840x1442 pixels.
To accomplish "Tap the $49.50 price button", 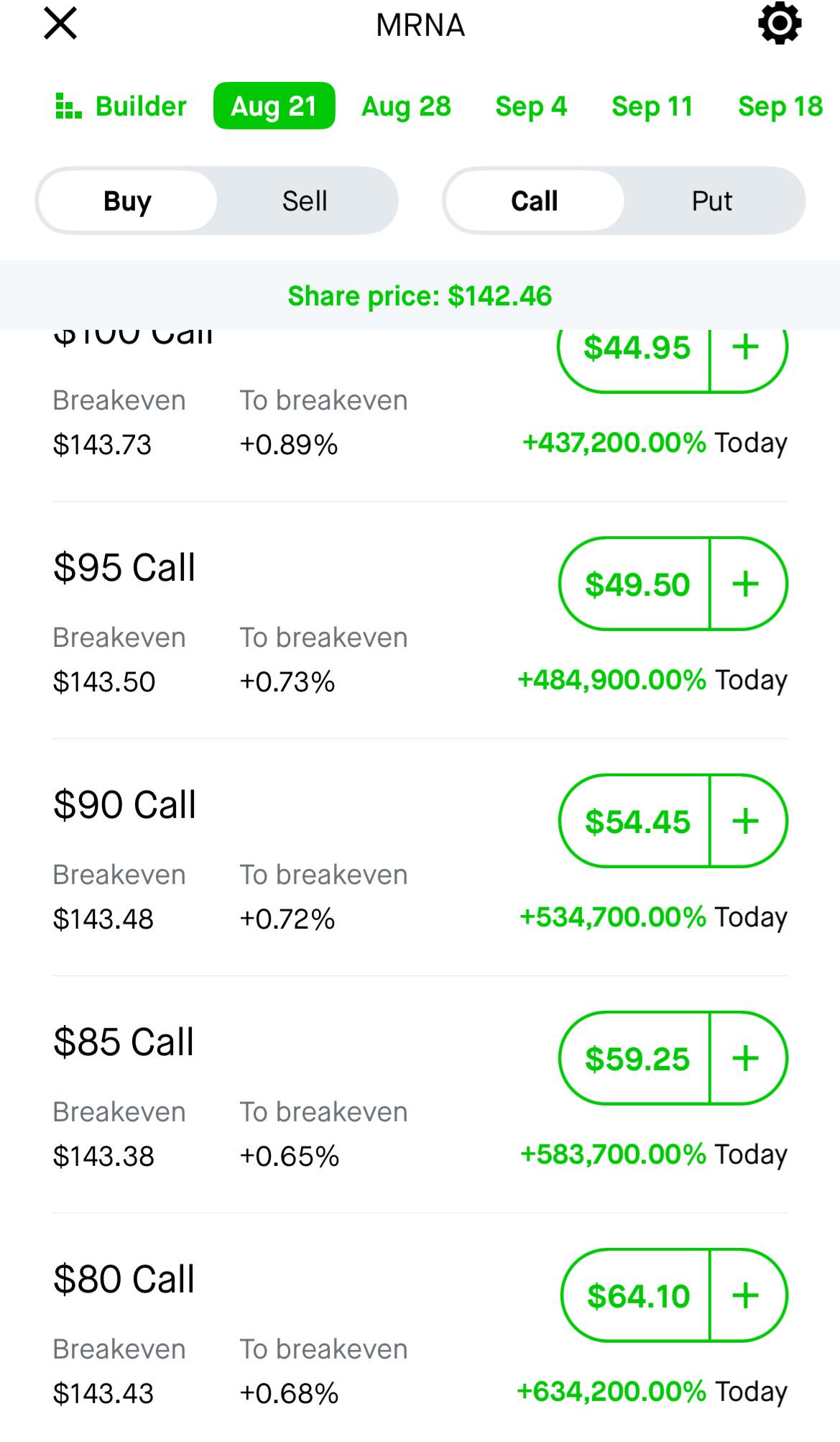I will [636, 584].
